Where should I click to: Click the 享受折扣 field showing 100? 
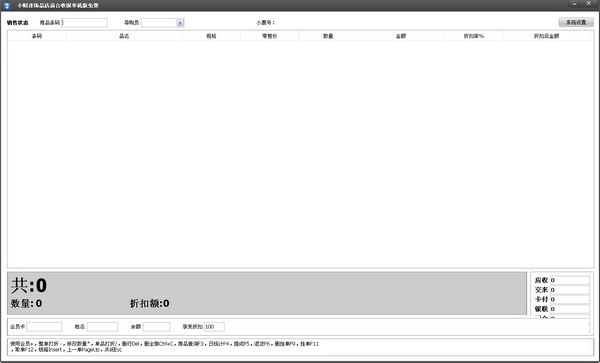coord(214,327)
